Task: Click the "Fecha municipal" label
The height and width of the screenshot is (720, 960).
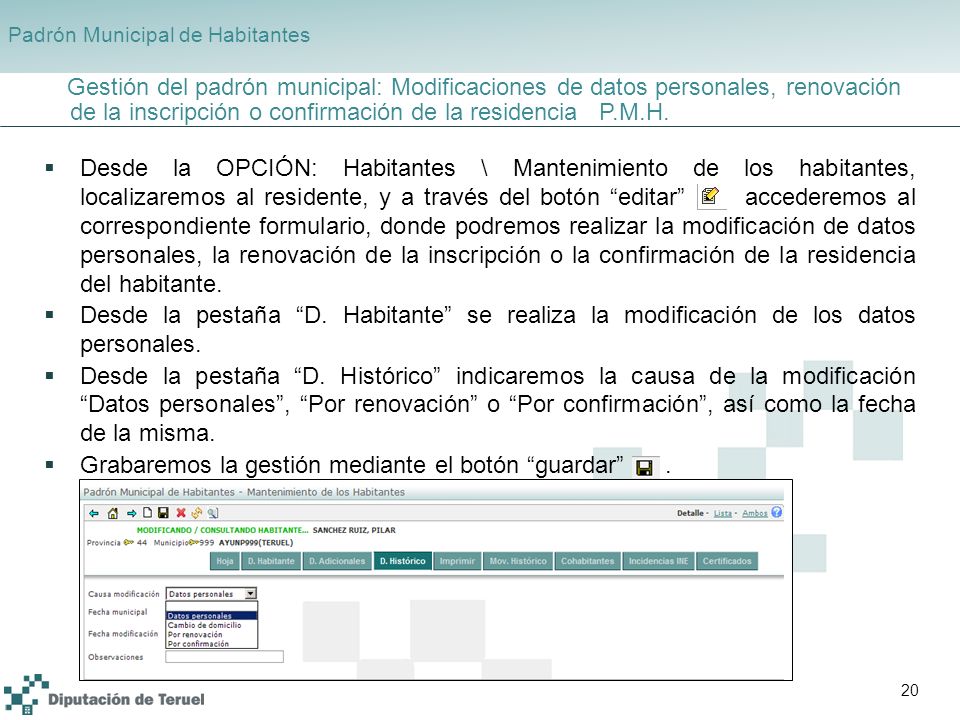Action: click(x=118, y=612)
